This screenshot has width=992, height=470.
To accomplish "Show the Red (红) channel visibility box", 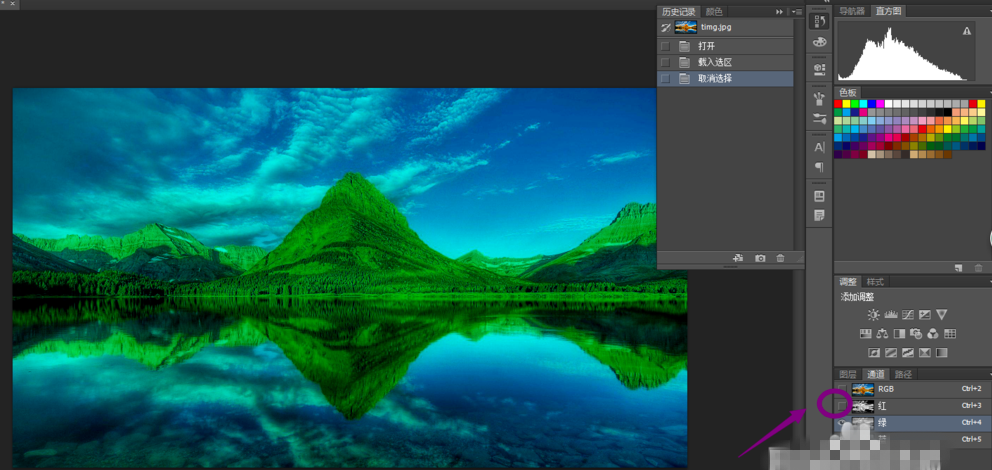I will 841,405.
